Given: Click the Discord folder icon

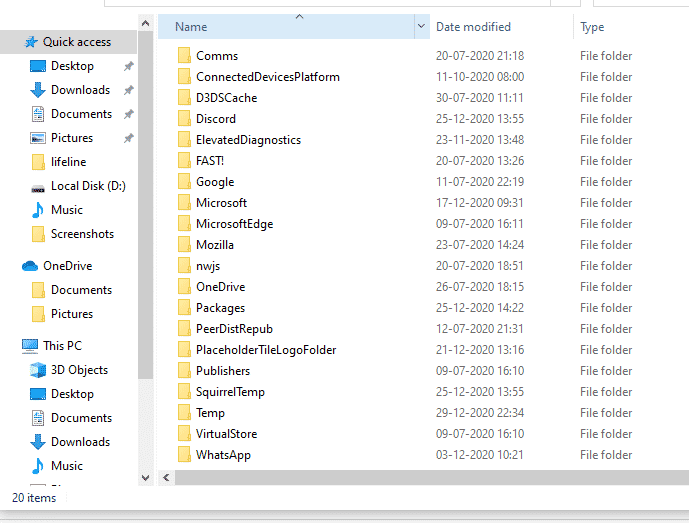Looking at the screenshot, I should click(x=185, y=119).
